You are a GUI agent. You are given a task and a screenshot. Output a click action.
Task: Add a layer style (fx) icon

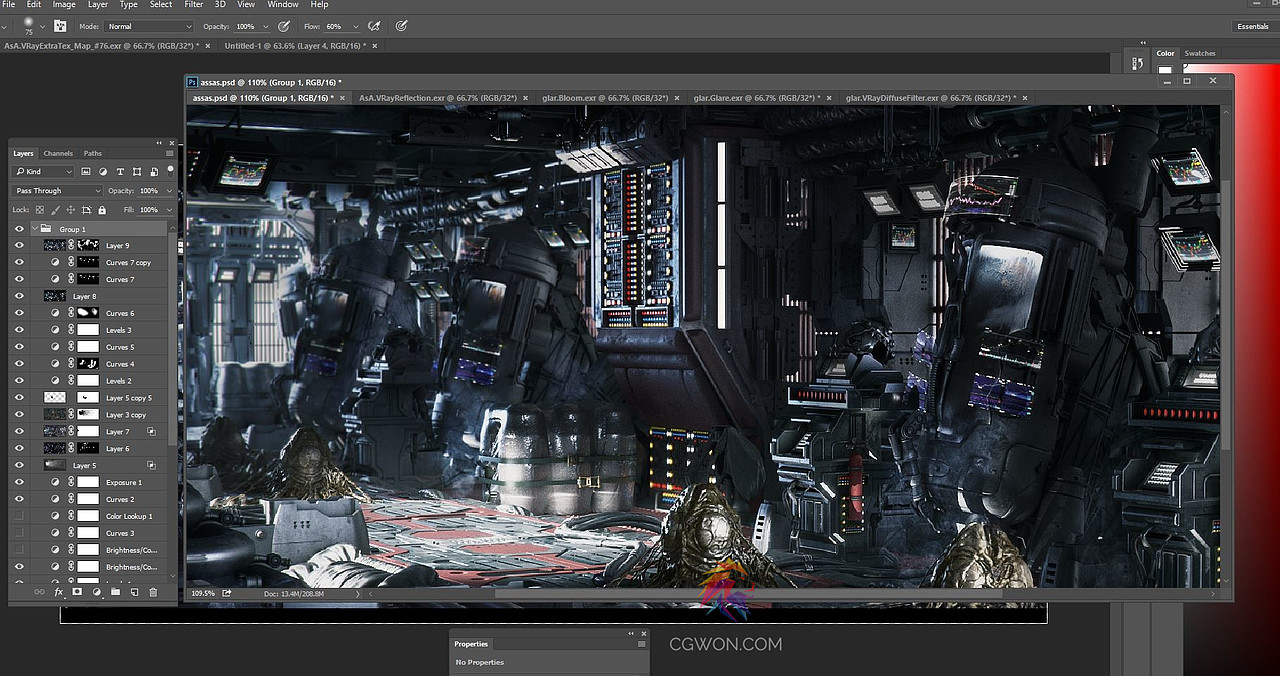59,592
